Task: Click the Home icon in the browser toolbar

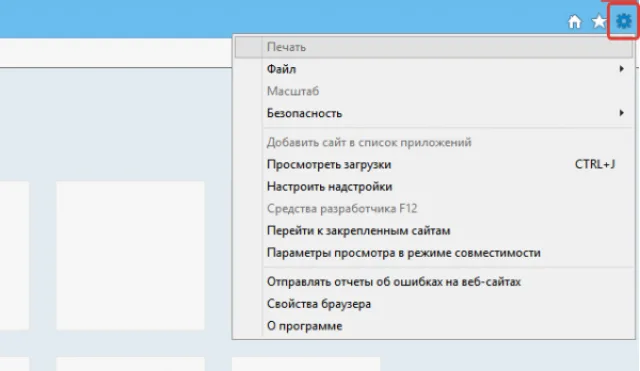Action: [x=574, y=22]
